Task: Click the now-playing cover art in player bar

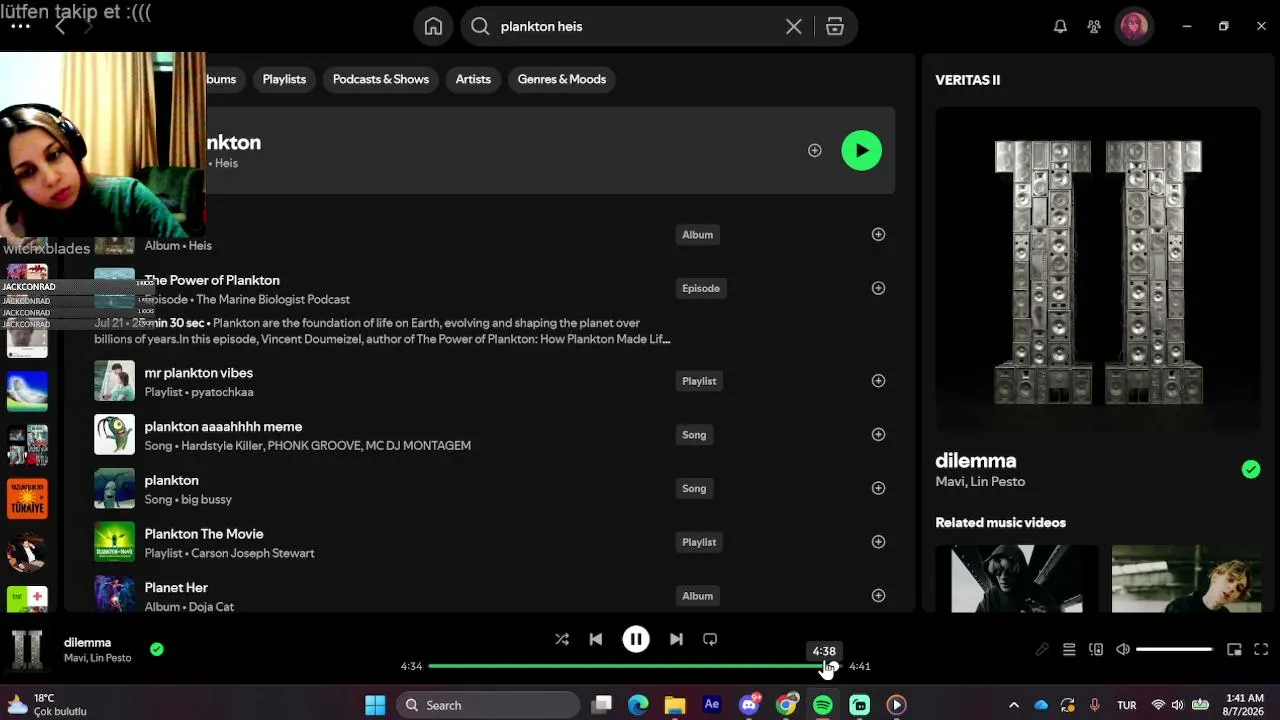Action: [27, 650]
